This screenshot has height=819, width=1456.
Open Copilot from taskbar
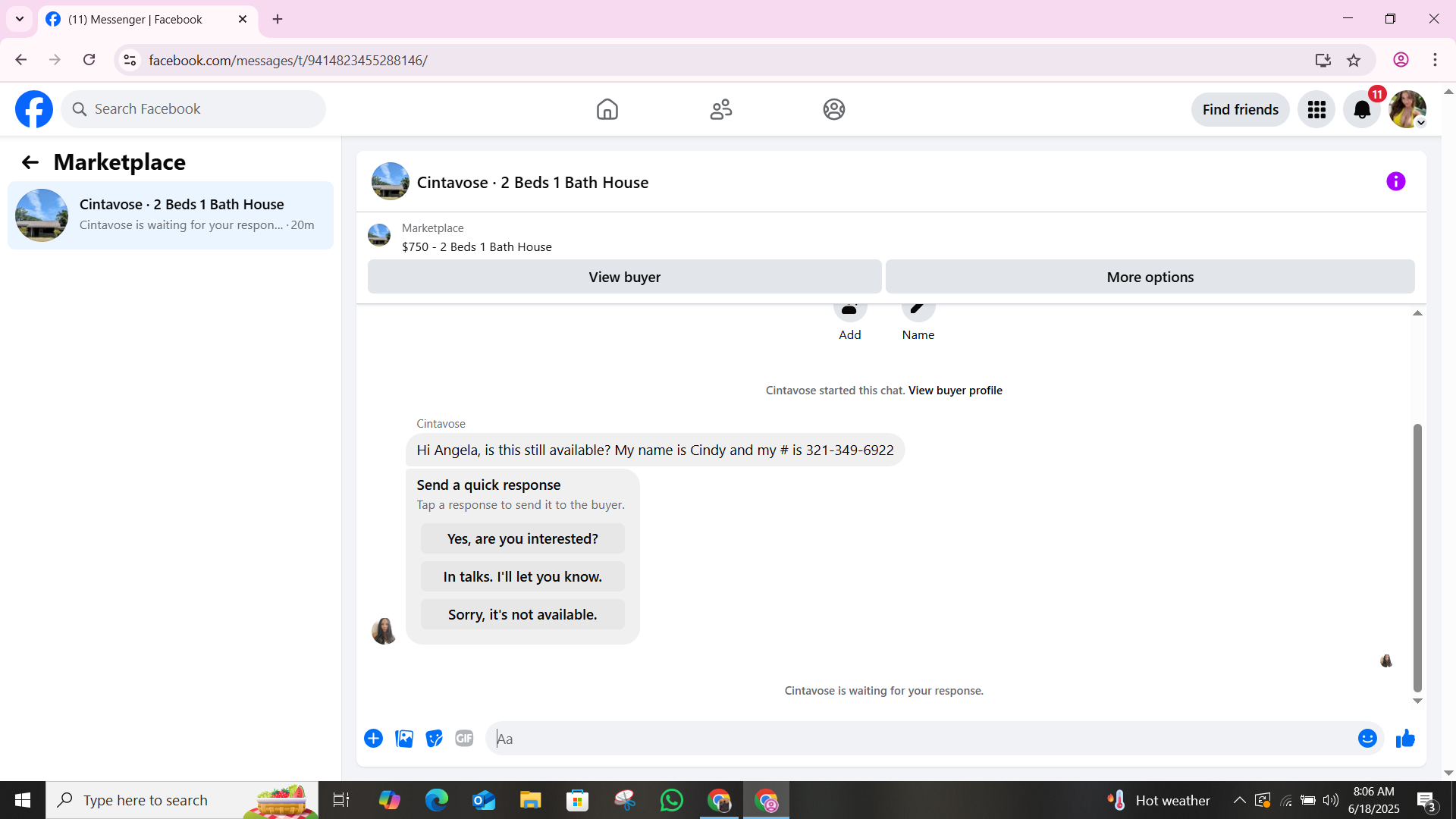(x=390, y=800)
